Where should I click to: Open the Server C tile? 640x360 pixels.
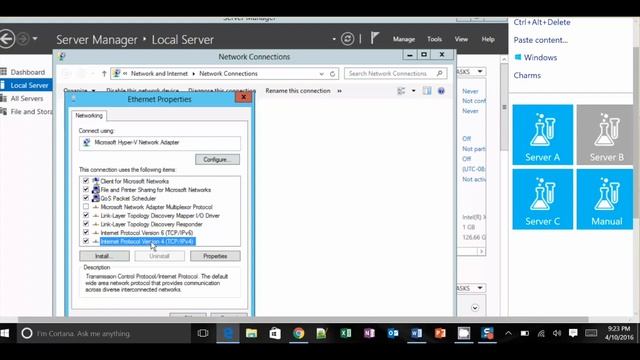(x=542, y=199)
